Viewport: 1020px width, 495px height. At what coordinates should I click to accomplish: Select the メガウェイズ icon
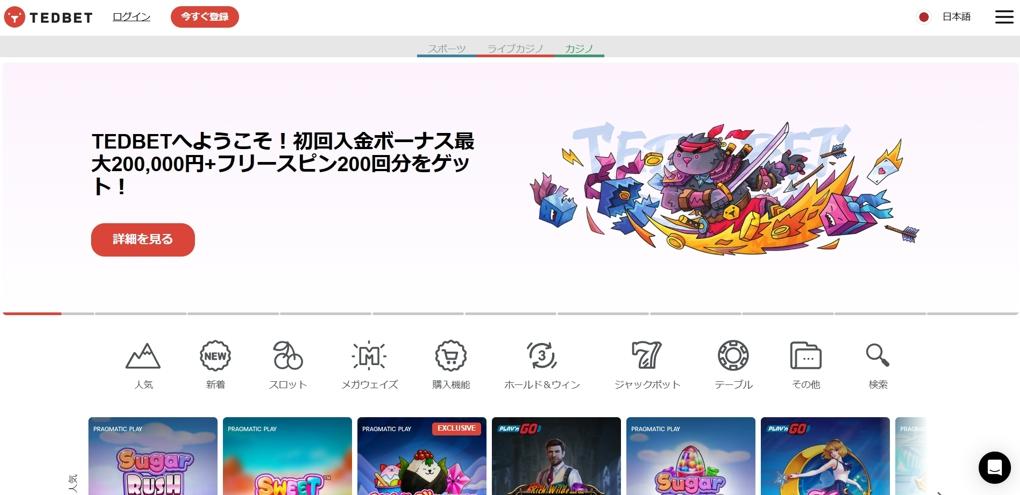[369, 356]
